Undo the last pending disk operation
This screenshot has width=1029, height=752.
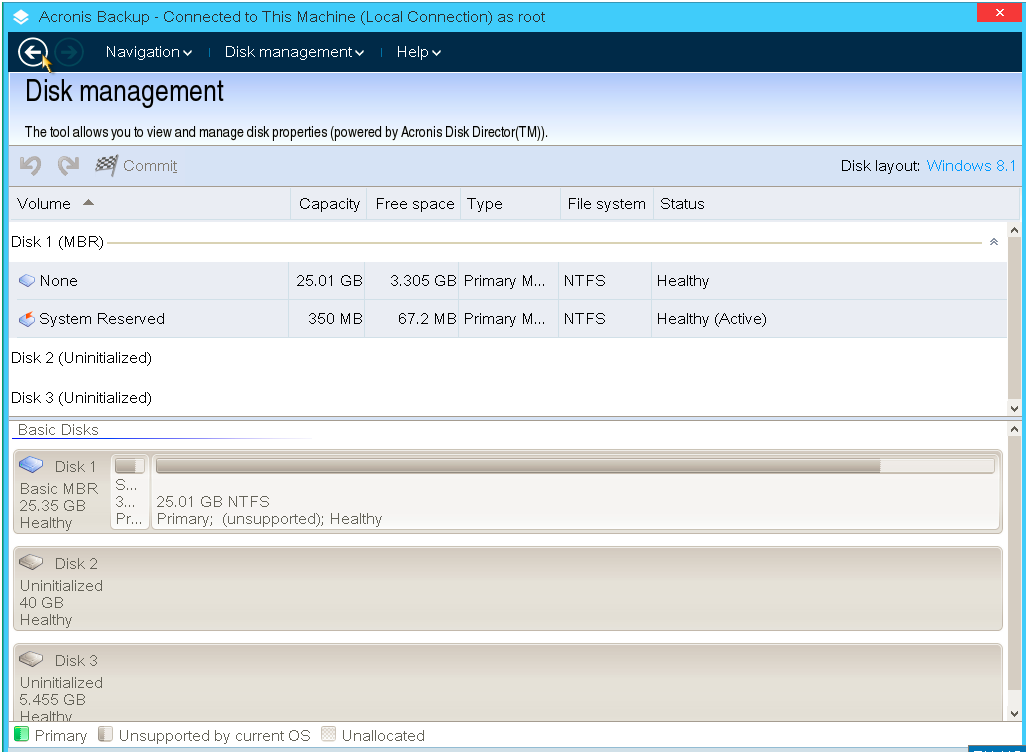tap(30, 165)
